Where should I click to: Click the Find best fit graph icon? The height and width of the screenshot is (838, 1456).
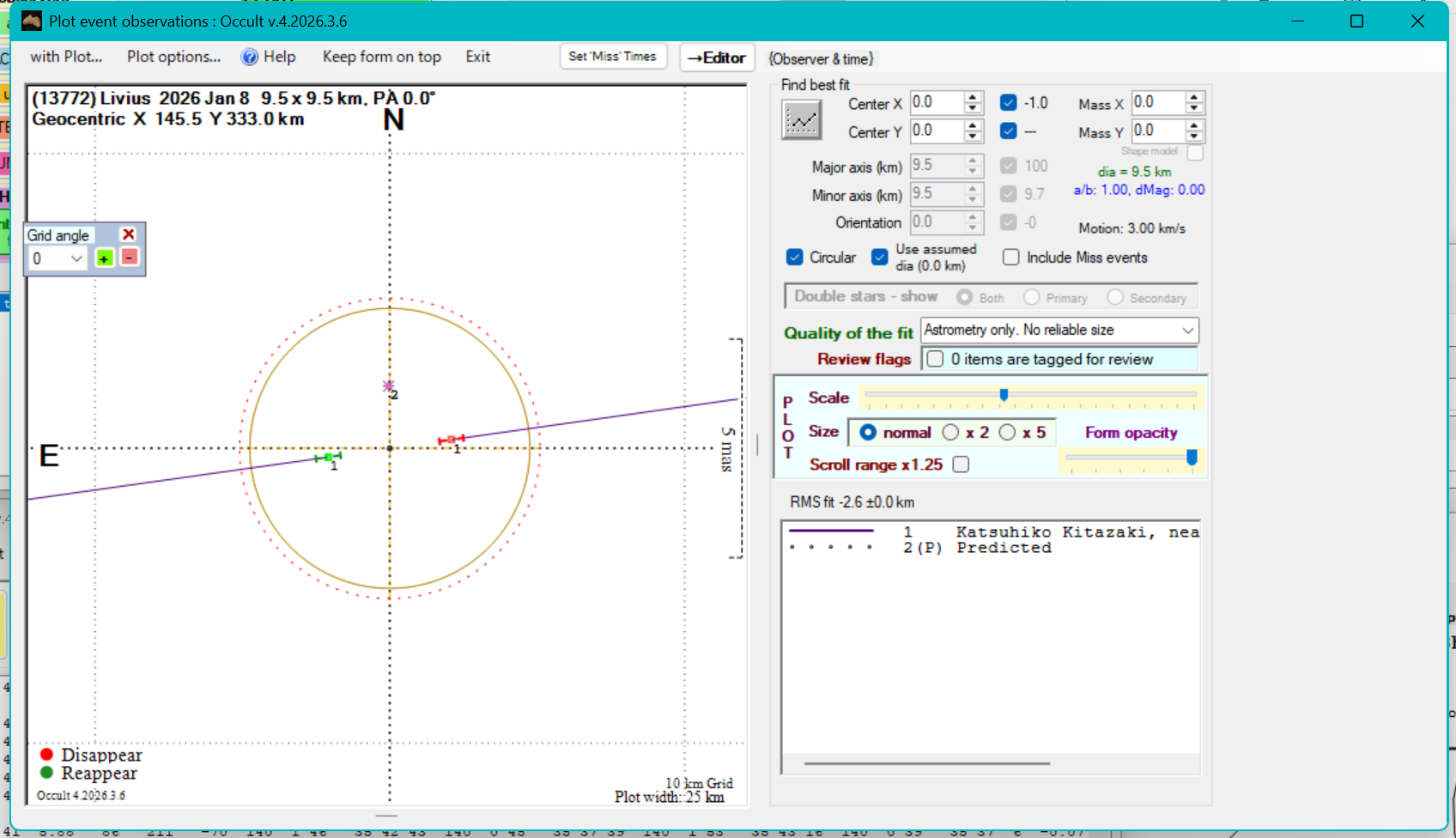(801, 120)
